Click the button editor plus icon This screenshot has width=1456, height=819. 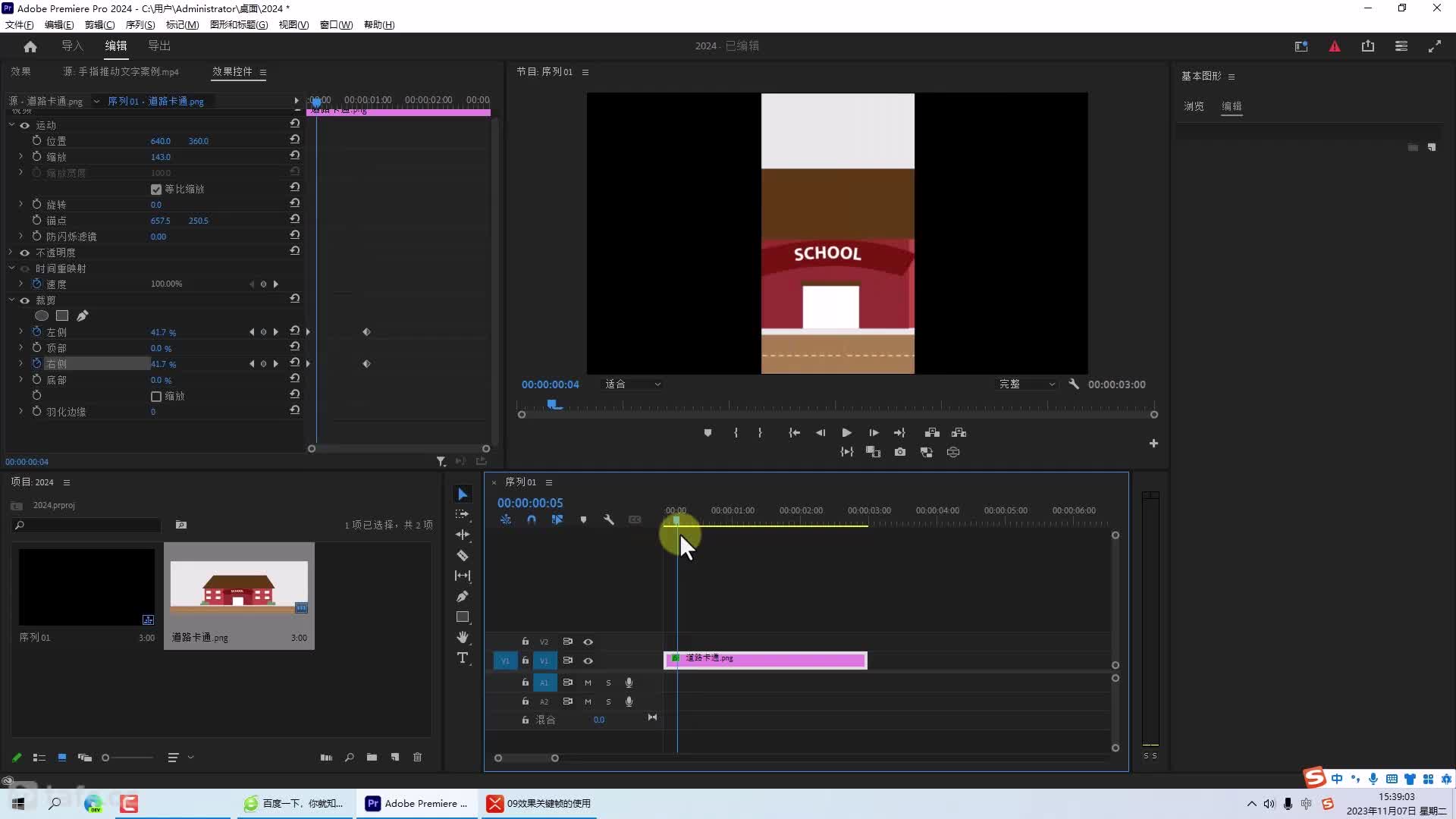point(1153,443)
